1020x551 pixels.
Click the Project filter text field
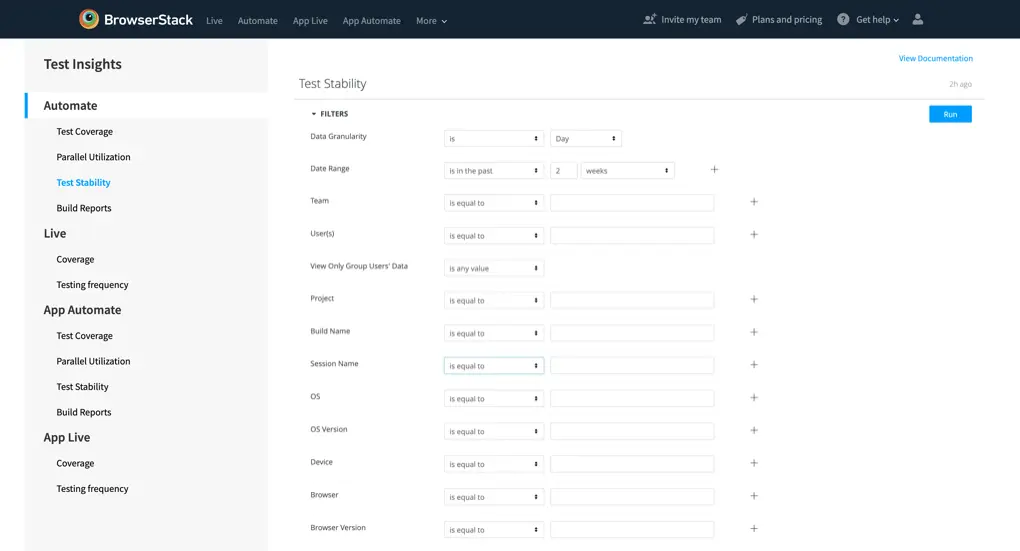pos(632,300)
